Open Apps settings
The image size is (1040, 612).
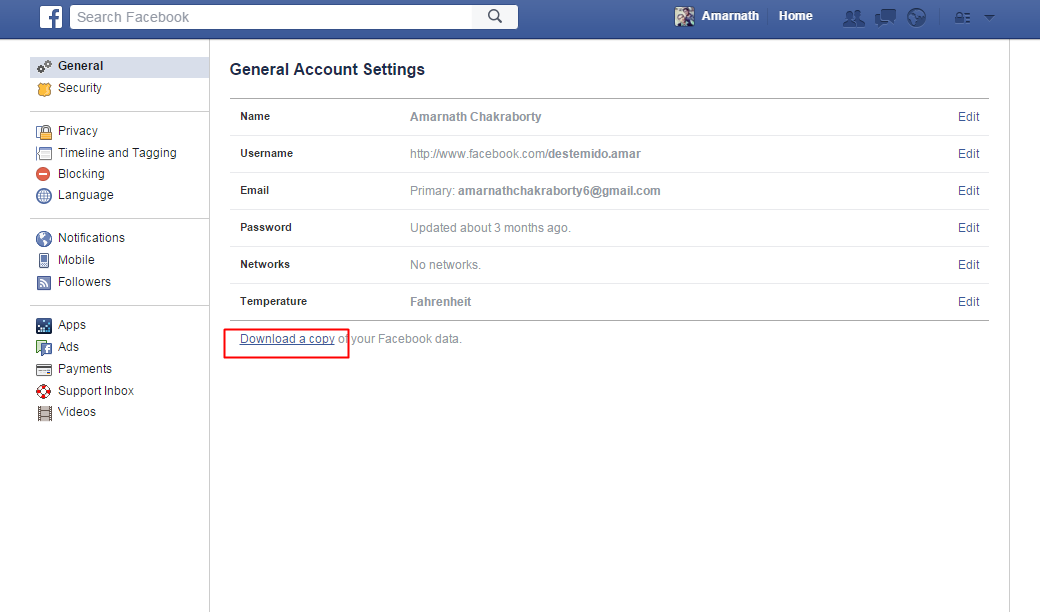72,325
